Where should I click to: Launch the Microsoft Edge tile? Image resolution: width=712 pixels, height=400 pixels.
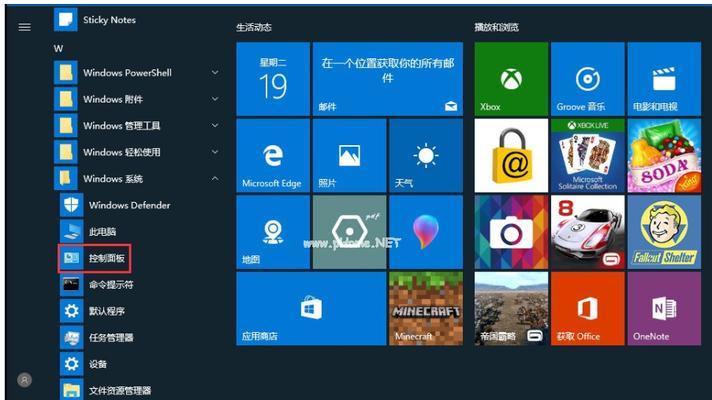tap(273, 156)
